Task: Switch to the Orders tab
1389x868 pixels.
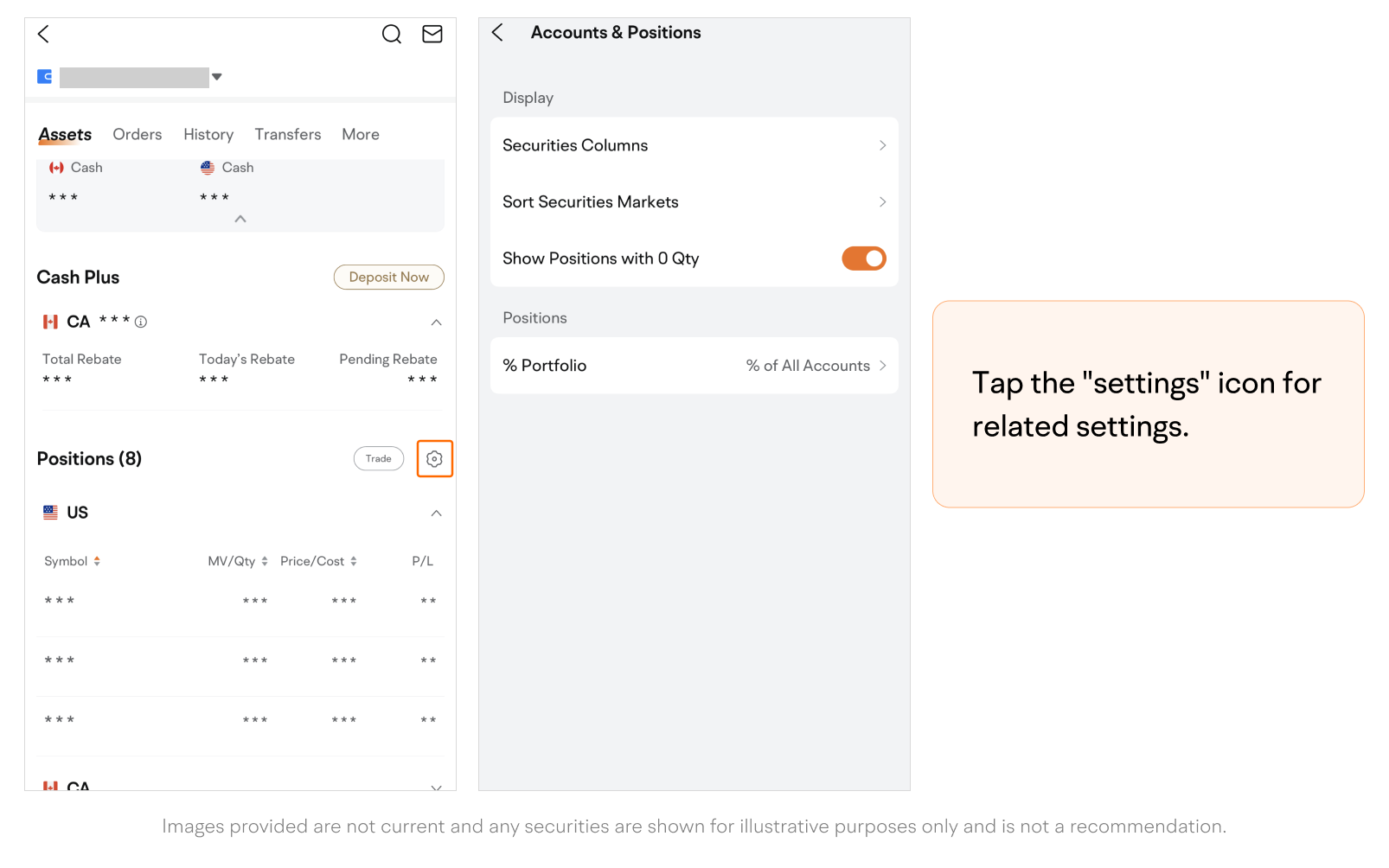Action: point(138,135)
